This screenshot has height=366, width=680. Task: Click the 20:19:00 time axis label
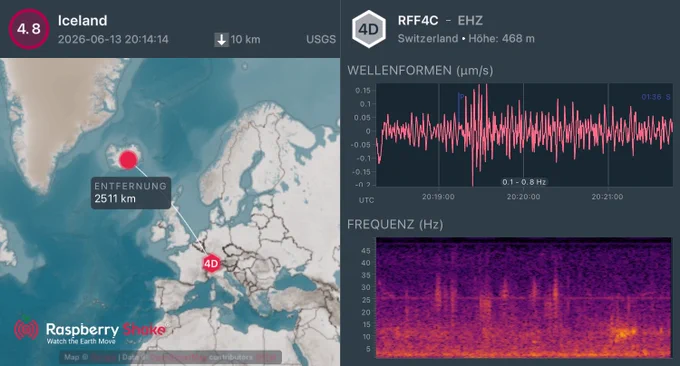tap(438, 196)
